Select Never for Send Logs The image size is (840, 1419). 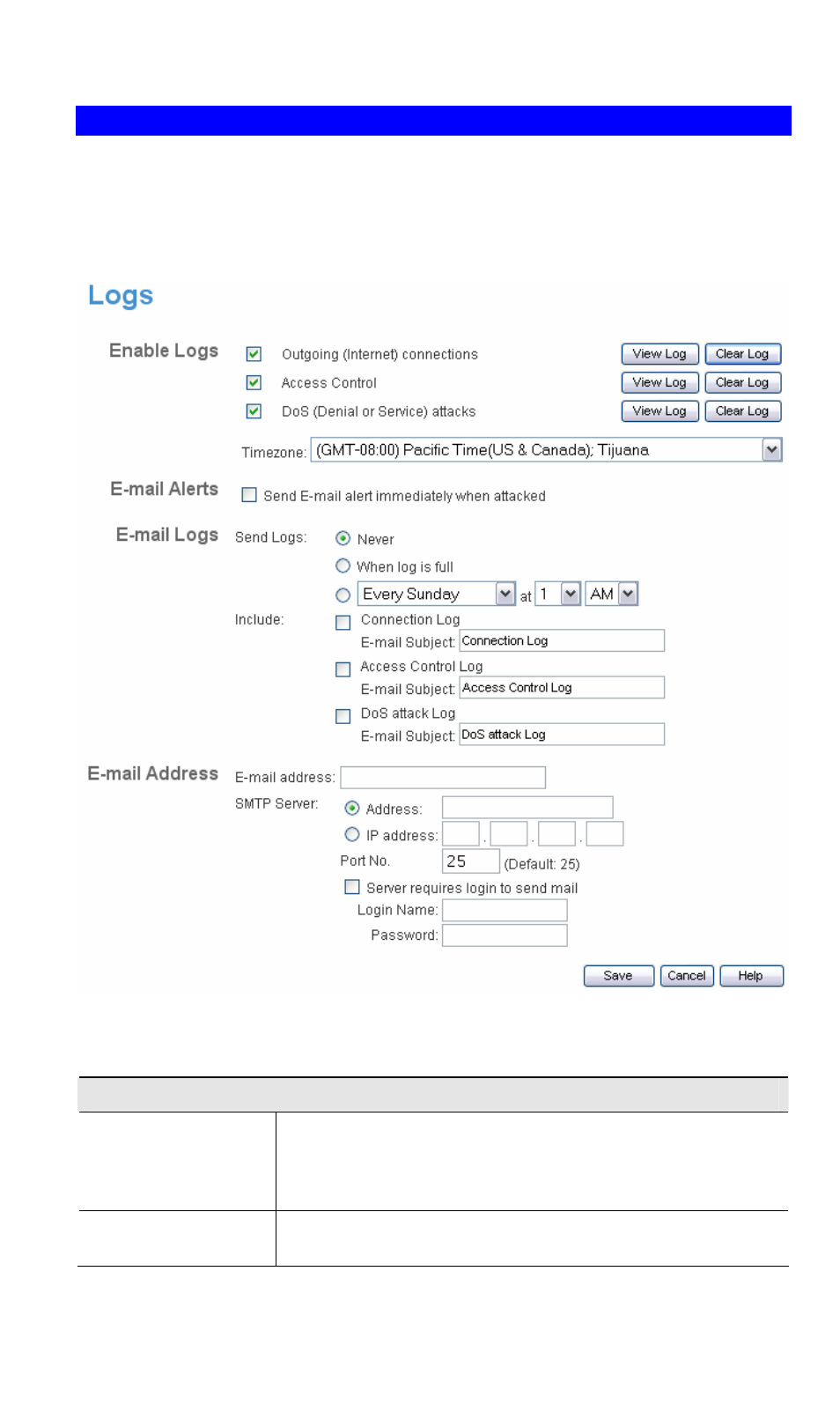343,538
